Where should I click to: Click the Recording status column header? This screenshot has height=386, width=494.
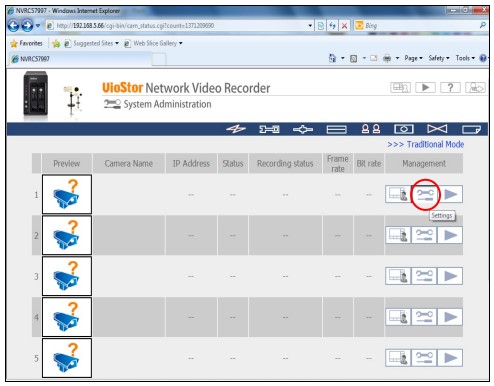(x=285, y=163)
